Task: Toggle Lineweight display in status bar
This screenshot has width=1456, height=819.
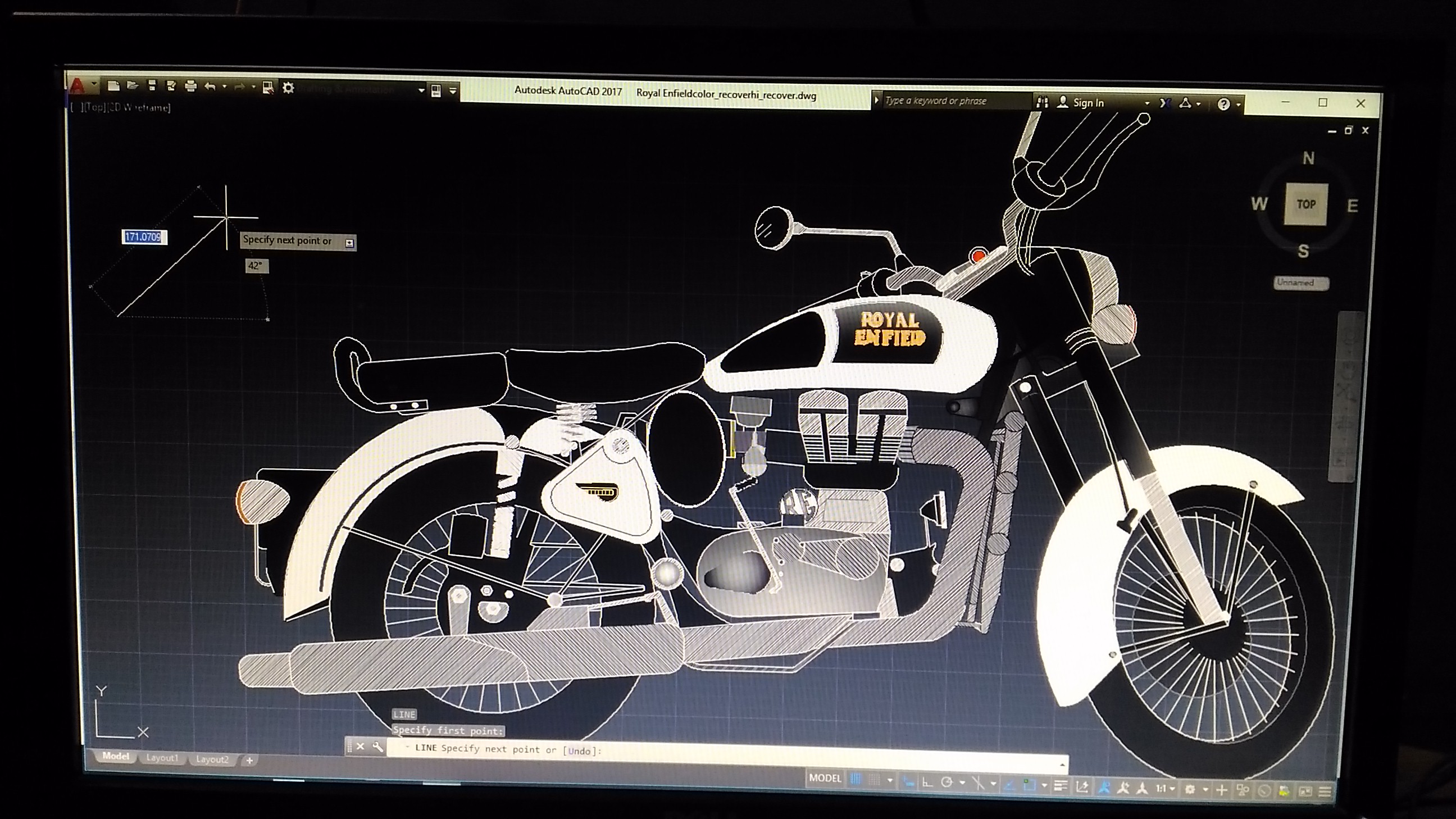Action: click(x=1062, y=786)
